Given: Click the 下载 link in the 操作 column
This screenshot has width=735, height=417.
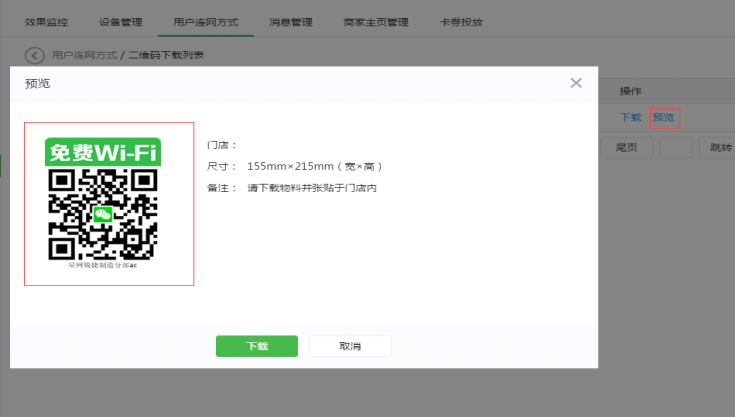Looking at the screenshot, I should coord(630,118).
